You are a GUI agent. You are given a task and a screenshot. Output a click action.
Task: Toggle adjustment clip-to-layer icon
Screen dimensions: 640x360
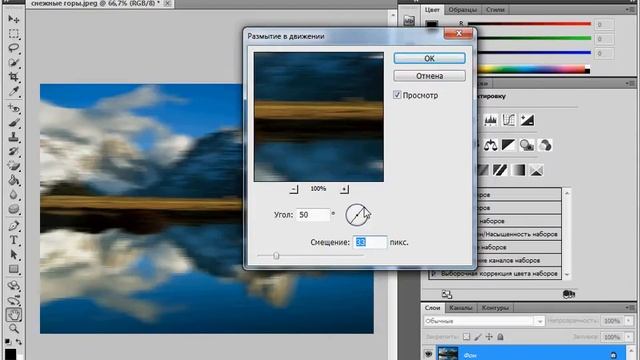click(569, 294)
